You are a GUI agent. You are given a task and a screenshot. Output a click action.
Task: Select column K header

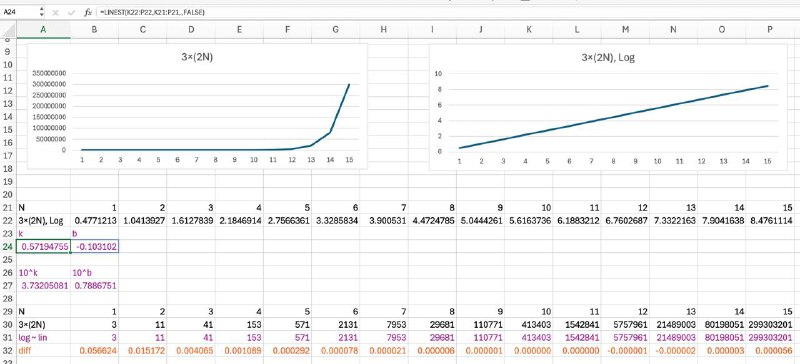click(529, 30)
